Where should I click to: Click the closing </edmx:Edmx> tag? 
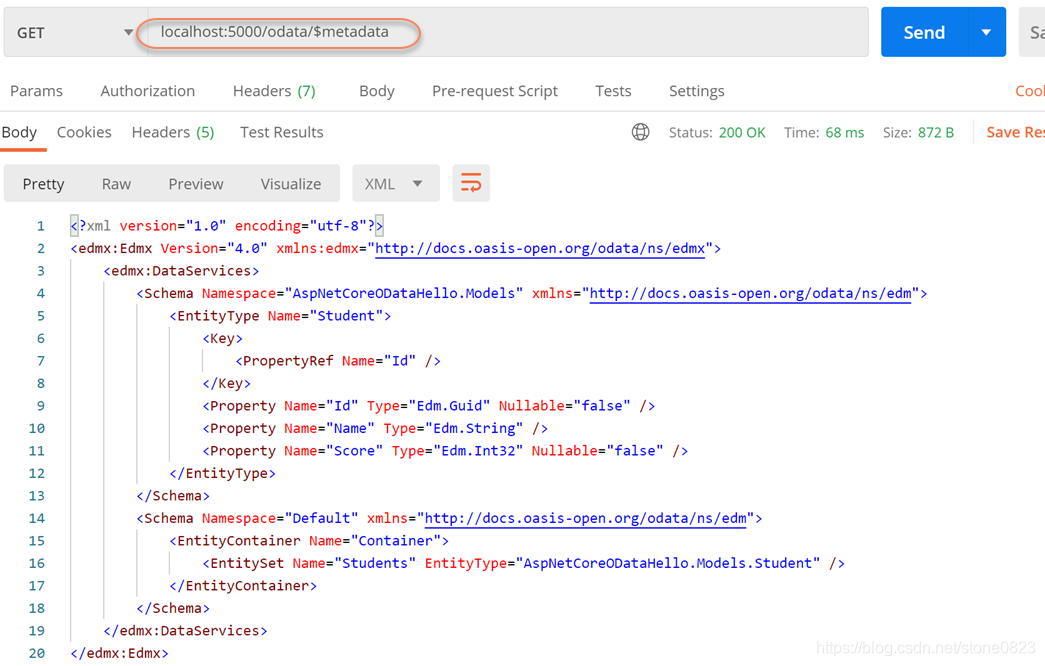(119, 653)
